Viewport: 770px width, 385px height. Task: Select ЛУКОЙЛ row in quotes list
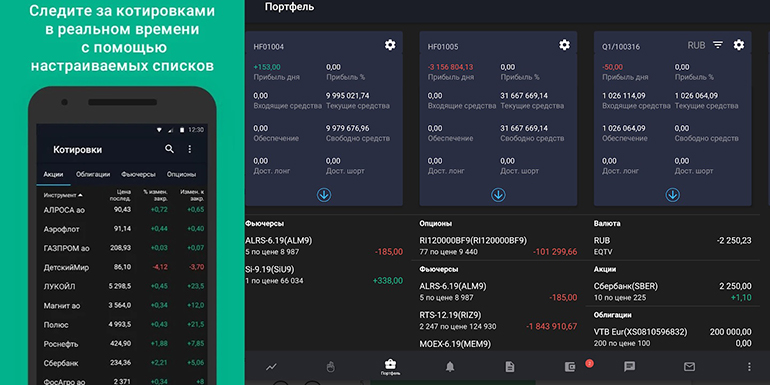(122, 286)
